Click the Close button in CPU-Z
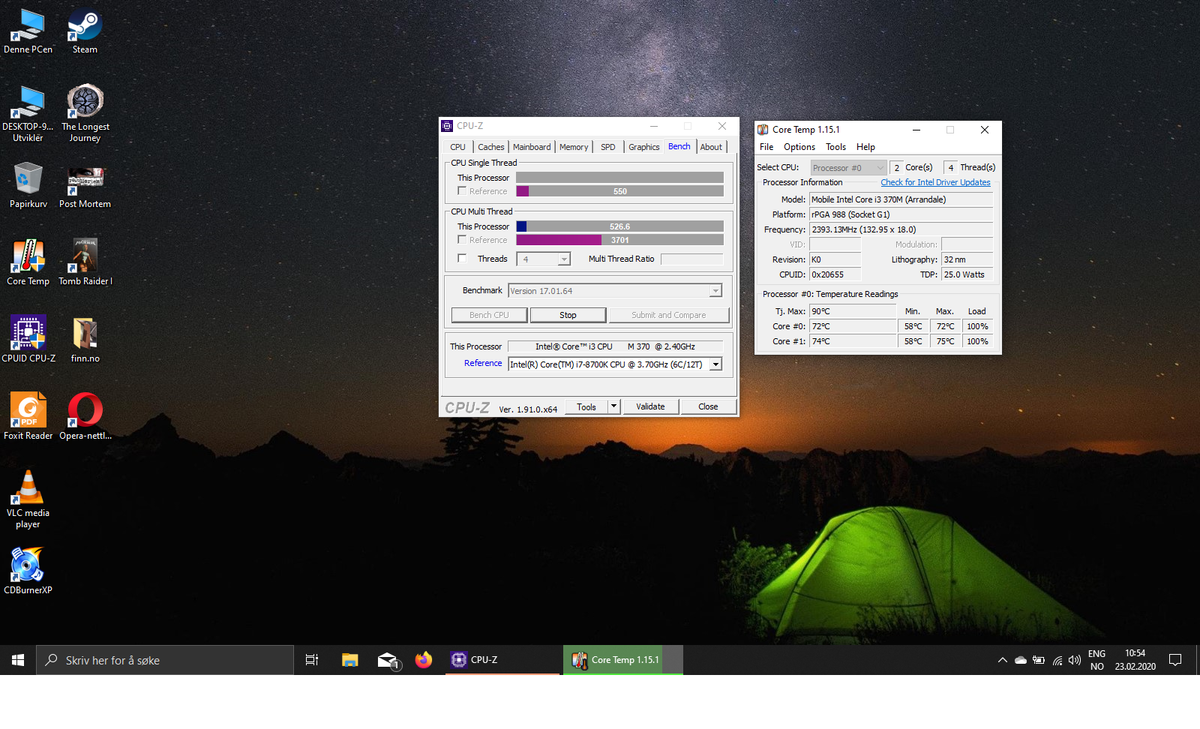The height and width of the screenshot is (729, 1200). (708, 407)
